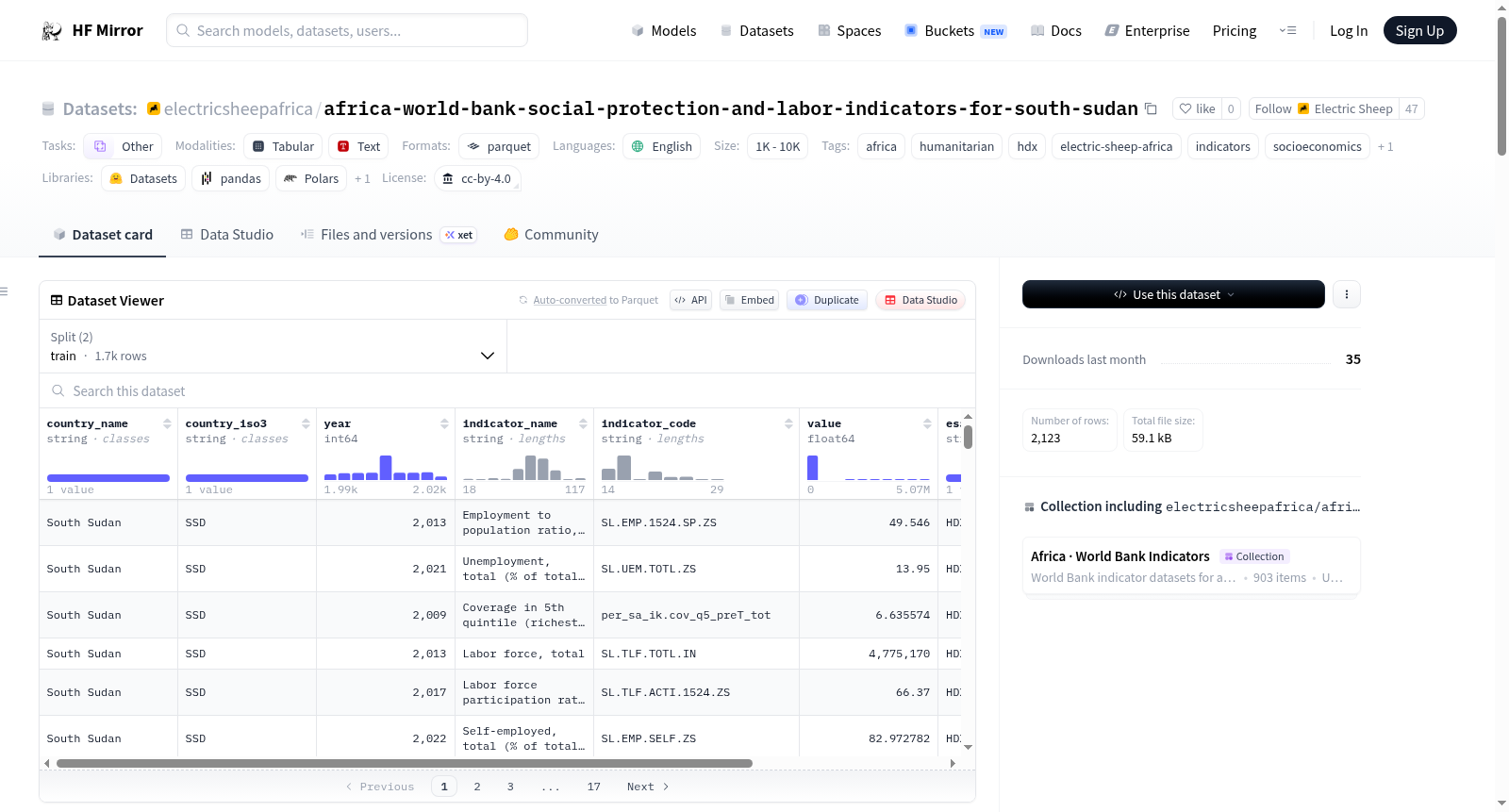This screenshot has height=812, width=1509.
Task: Click the table vertical scrollbar thumb
Action: tap(968, 437)
